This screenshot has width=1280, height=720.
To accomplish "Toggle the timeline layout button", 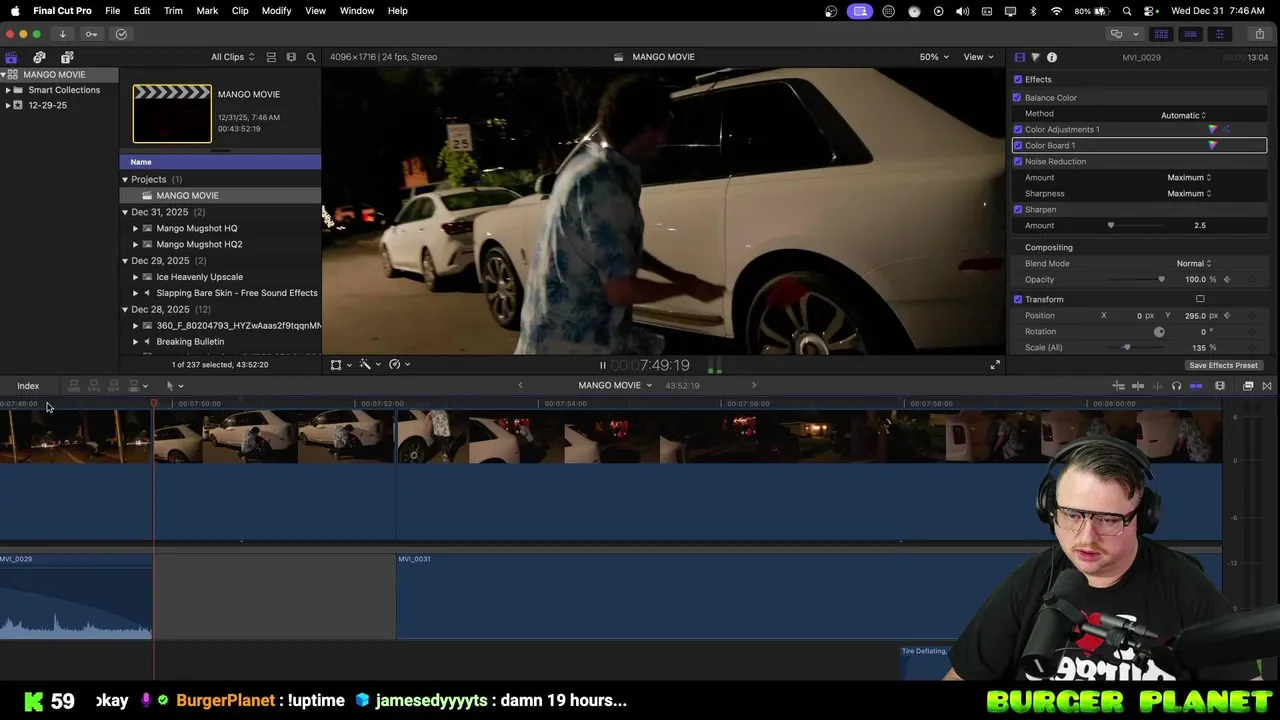I will pyautogui.click(x=1190, y=34).
